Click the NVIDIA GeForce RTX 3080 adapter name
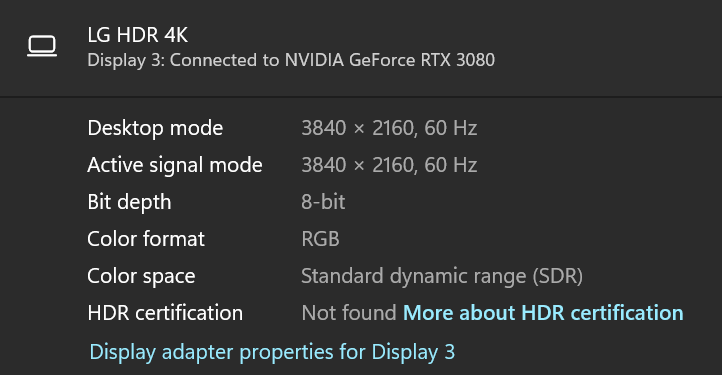This screenshot has height=375, width=722. pos(390,60)
